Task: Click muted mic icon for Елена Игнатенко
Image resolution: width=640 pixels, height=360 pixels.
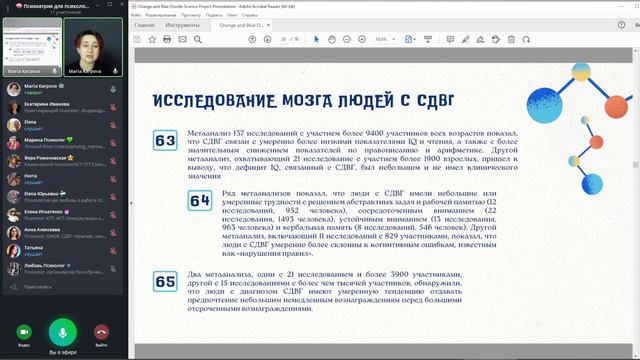Action: pos(113,215)
